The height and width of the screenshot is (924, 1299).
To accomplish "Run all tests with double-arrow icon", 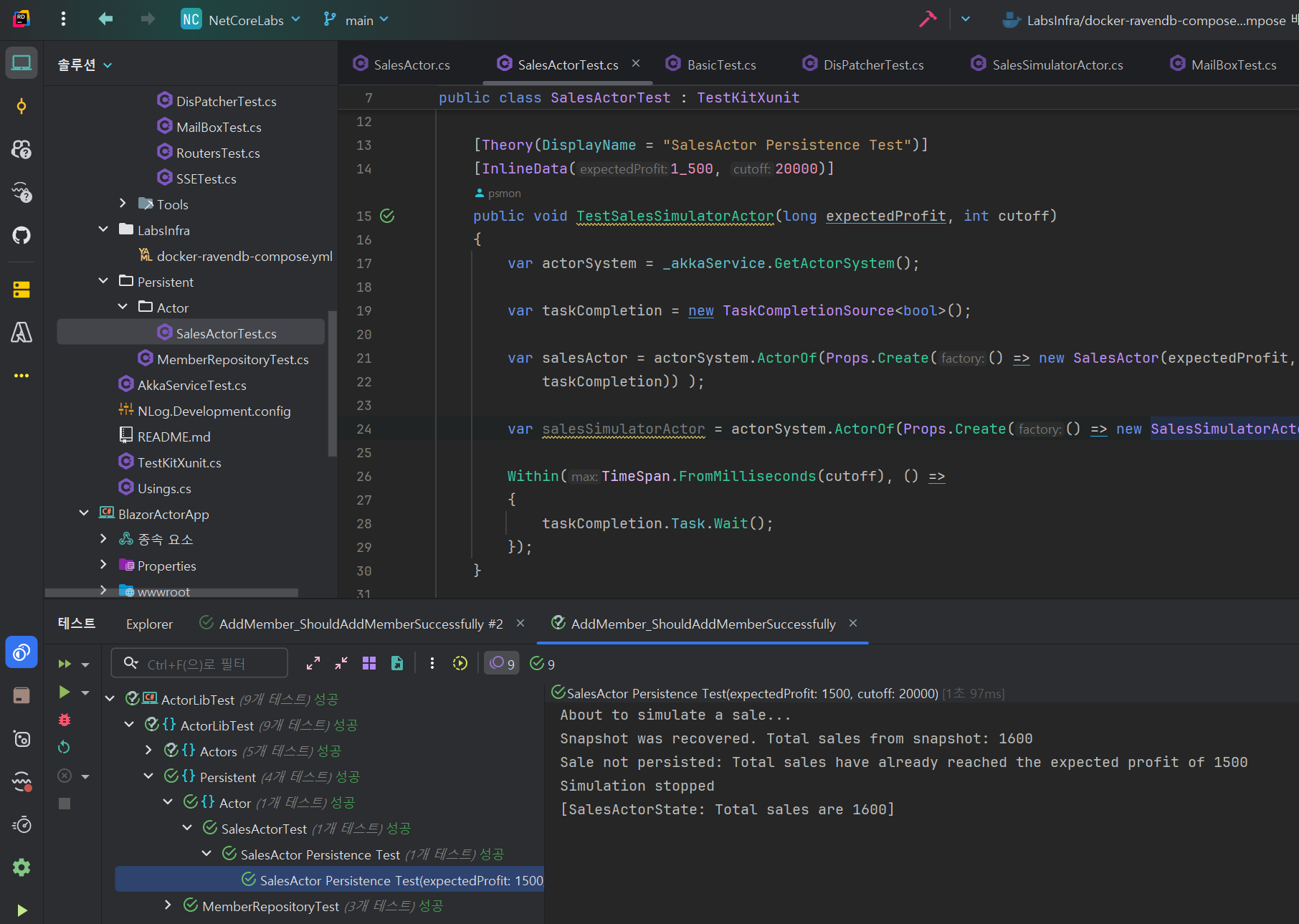I will (x=65, y=664).
